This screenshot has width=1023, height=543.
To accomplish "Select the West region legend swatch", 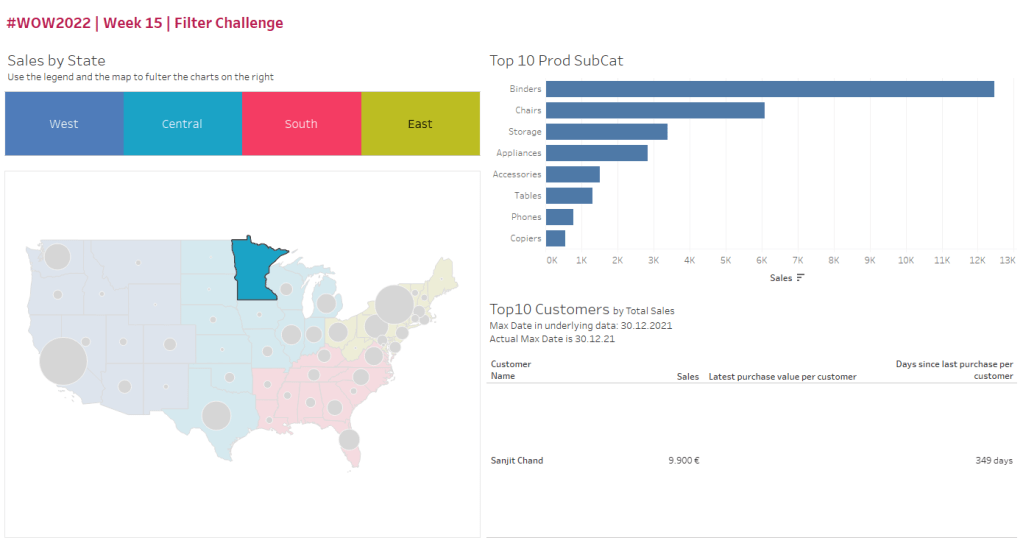I will (x=64, y=124).
